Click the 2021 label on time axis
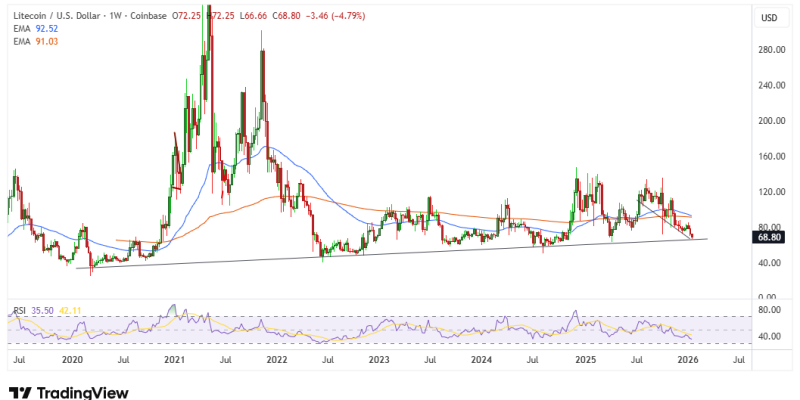The height and width of the screenshot is (400, 800). click(x=174, y=357)
